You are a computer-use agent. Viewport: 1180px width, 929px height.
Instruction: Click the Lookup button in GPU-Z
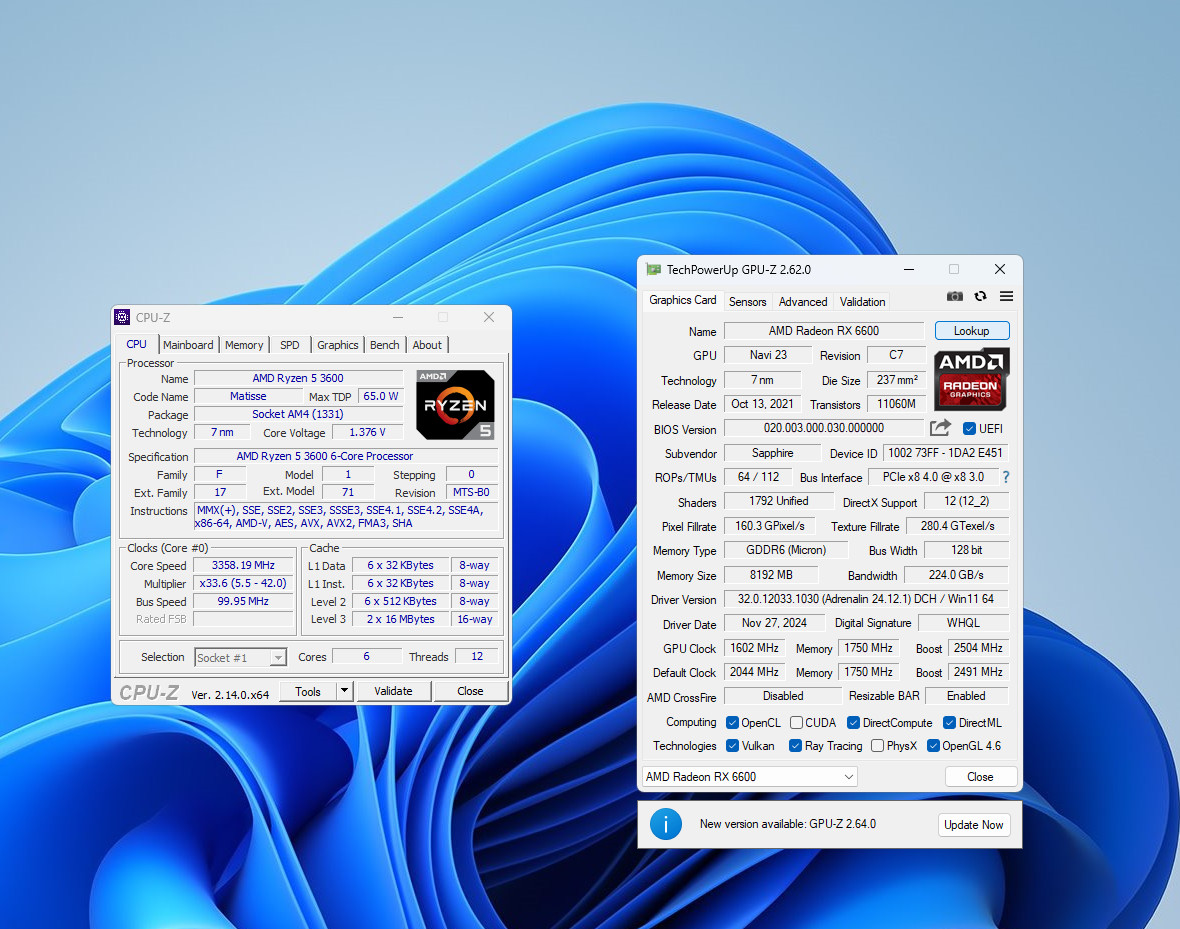(972, 330)
